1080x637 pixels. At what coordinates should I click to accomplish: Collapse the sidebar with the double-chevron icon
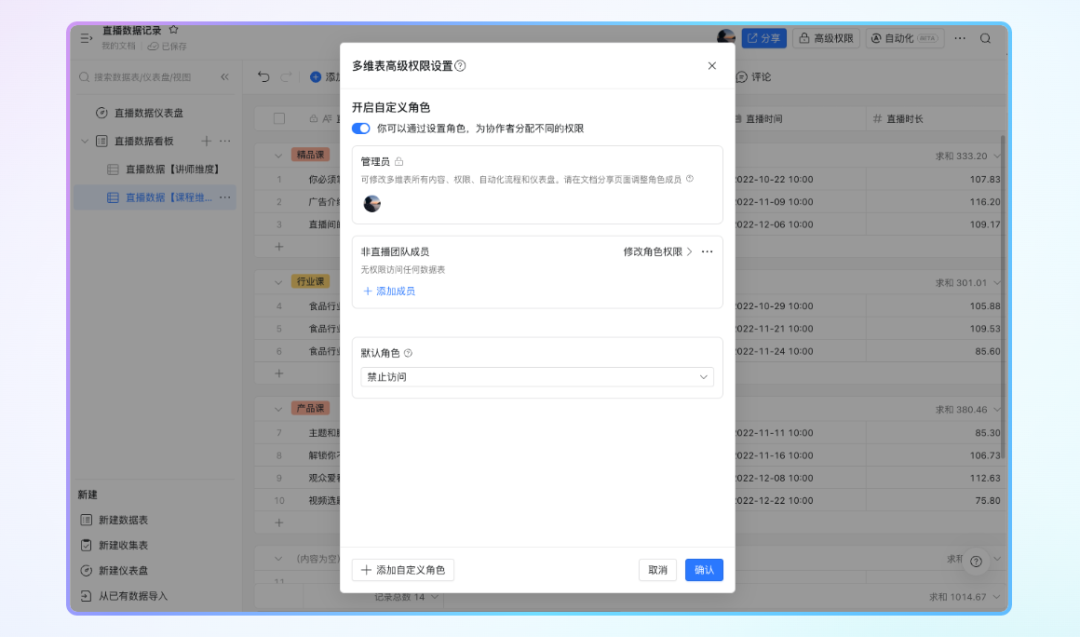click(x=224, y=77)
